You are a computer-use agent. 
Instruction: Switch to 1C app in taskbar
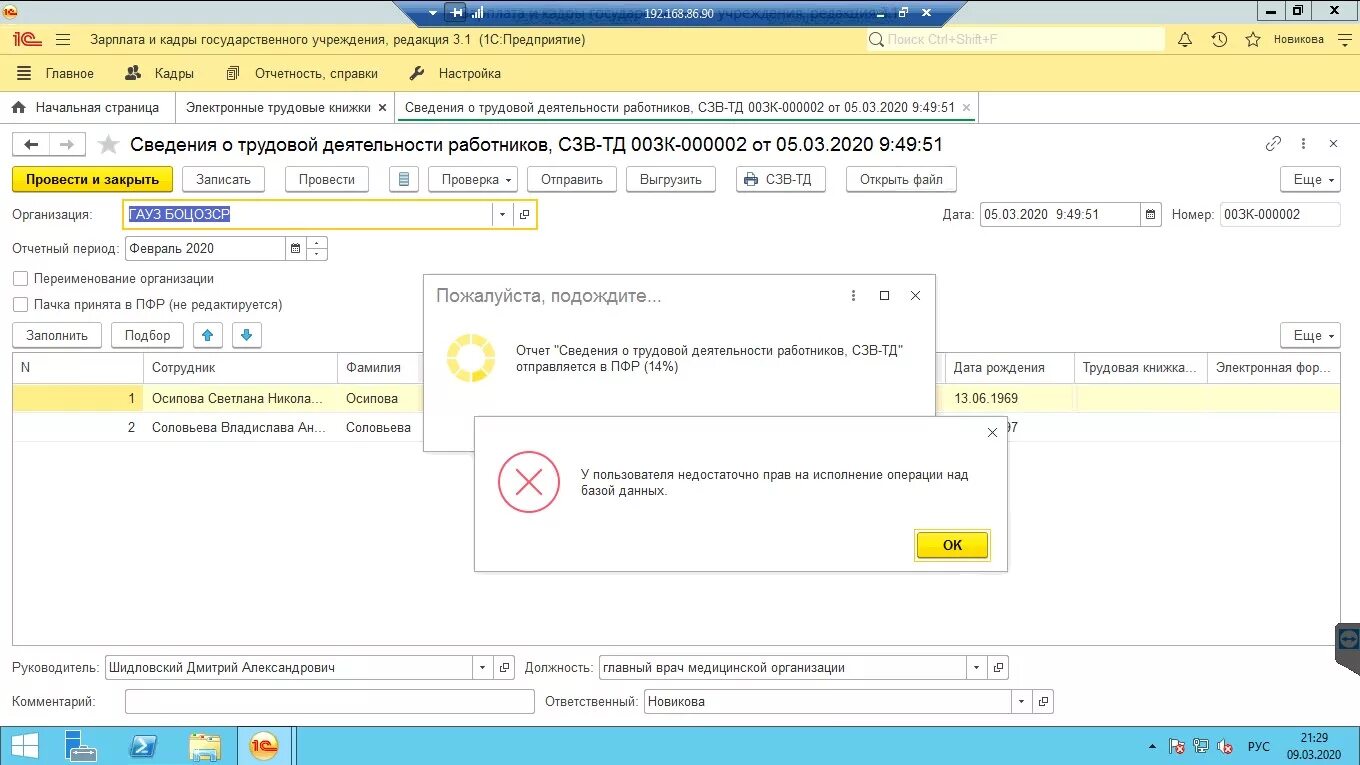264,747
